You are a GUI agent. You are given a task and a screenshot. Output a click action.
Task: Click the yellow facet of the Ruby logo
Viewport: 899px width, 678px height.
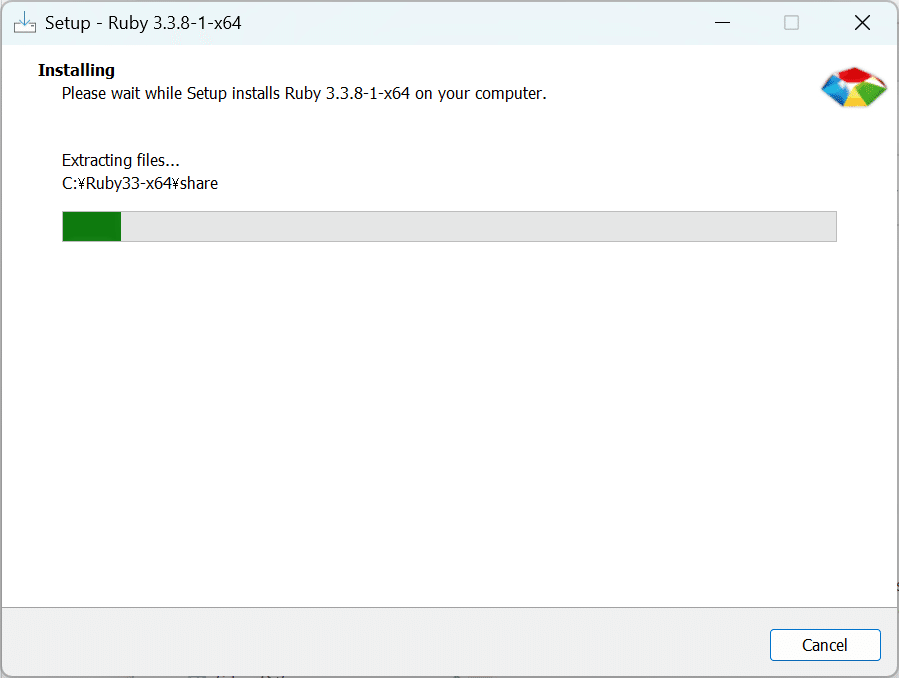(855, 98)
